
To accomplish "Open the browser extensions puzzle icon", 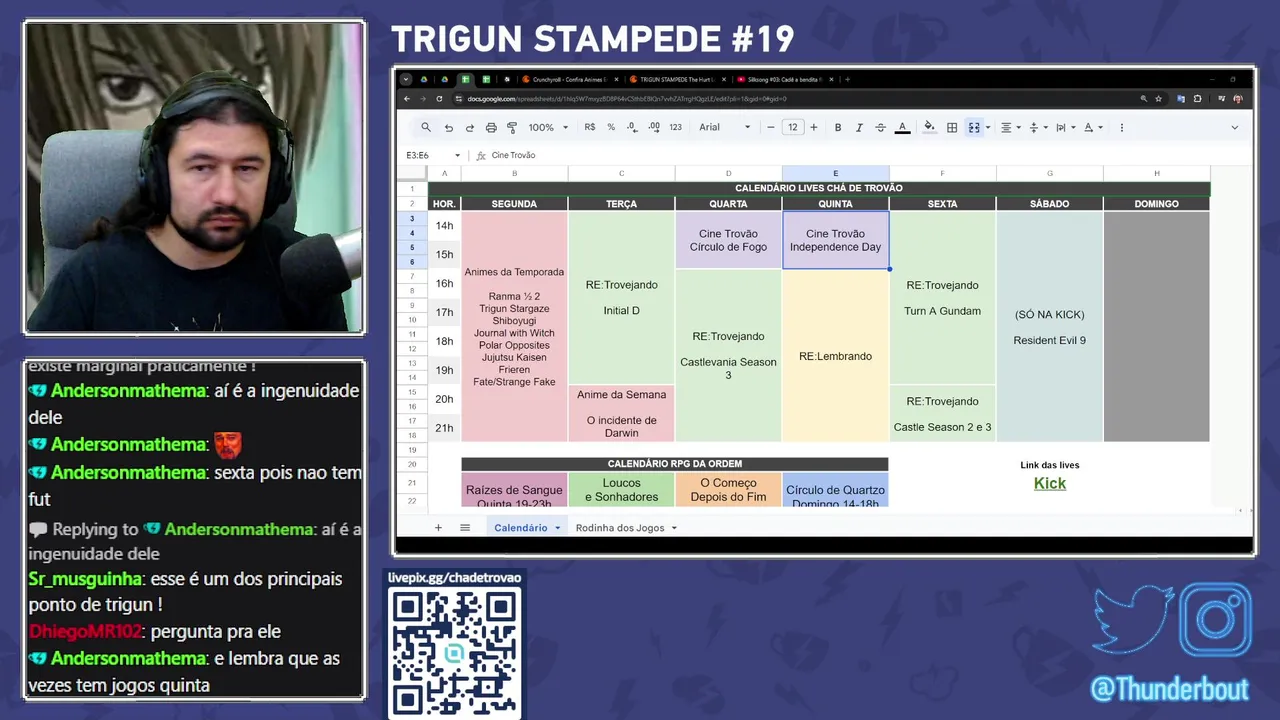I will (x=1197, y=99).
